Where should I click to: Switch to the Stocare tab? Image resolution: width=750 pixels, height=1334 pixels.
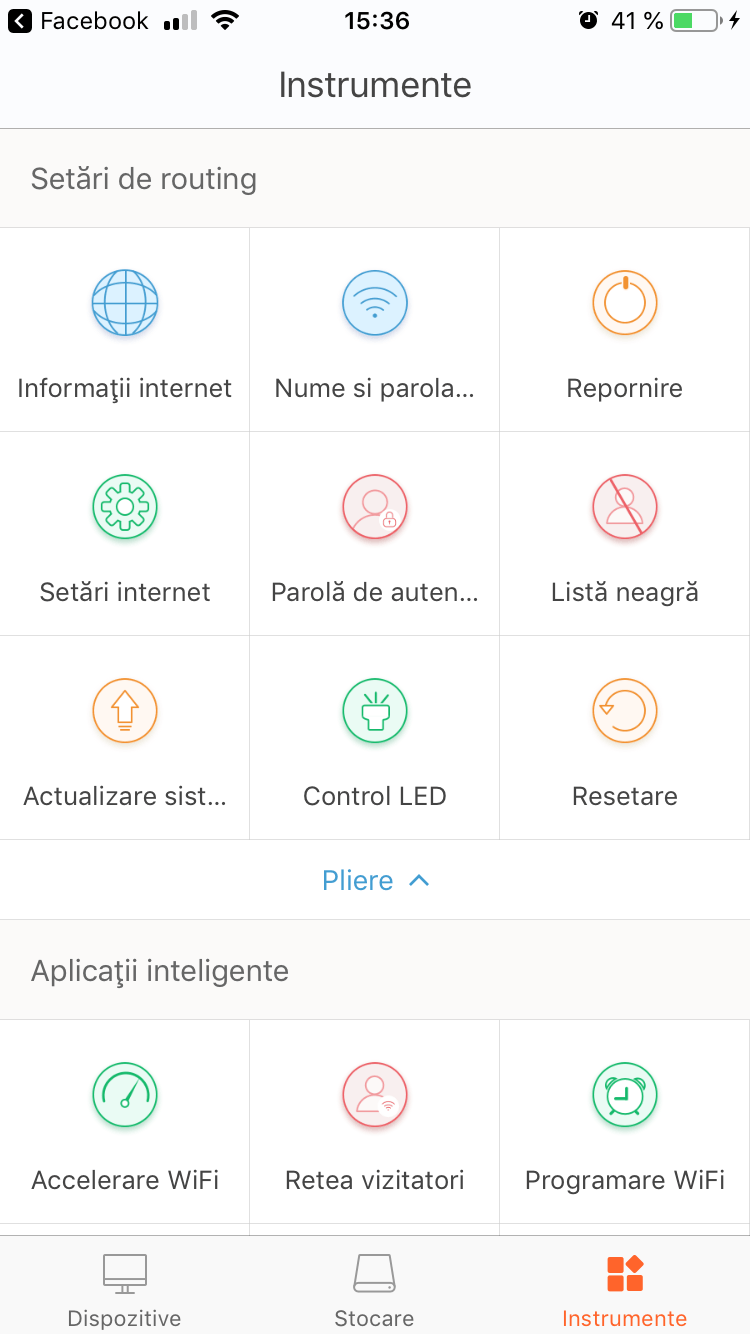[375, 1290]
